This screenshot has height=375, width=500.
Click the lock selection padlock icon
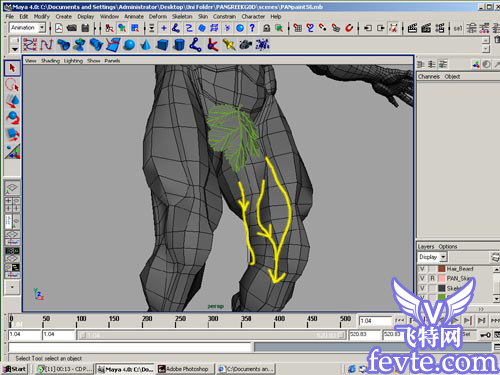coord(266,28)
